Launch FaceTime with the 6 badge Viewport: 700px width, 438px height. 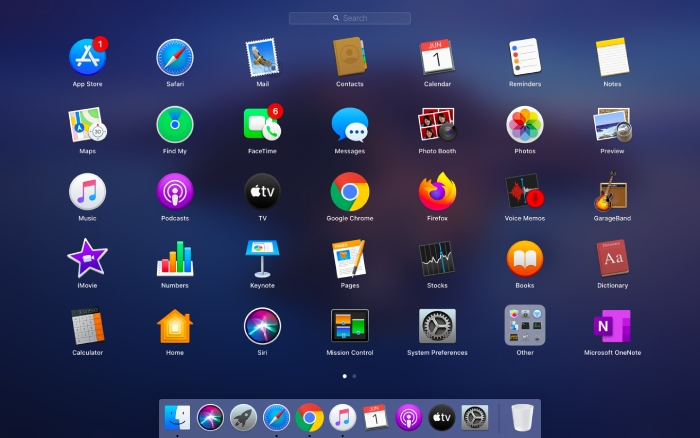262,125
